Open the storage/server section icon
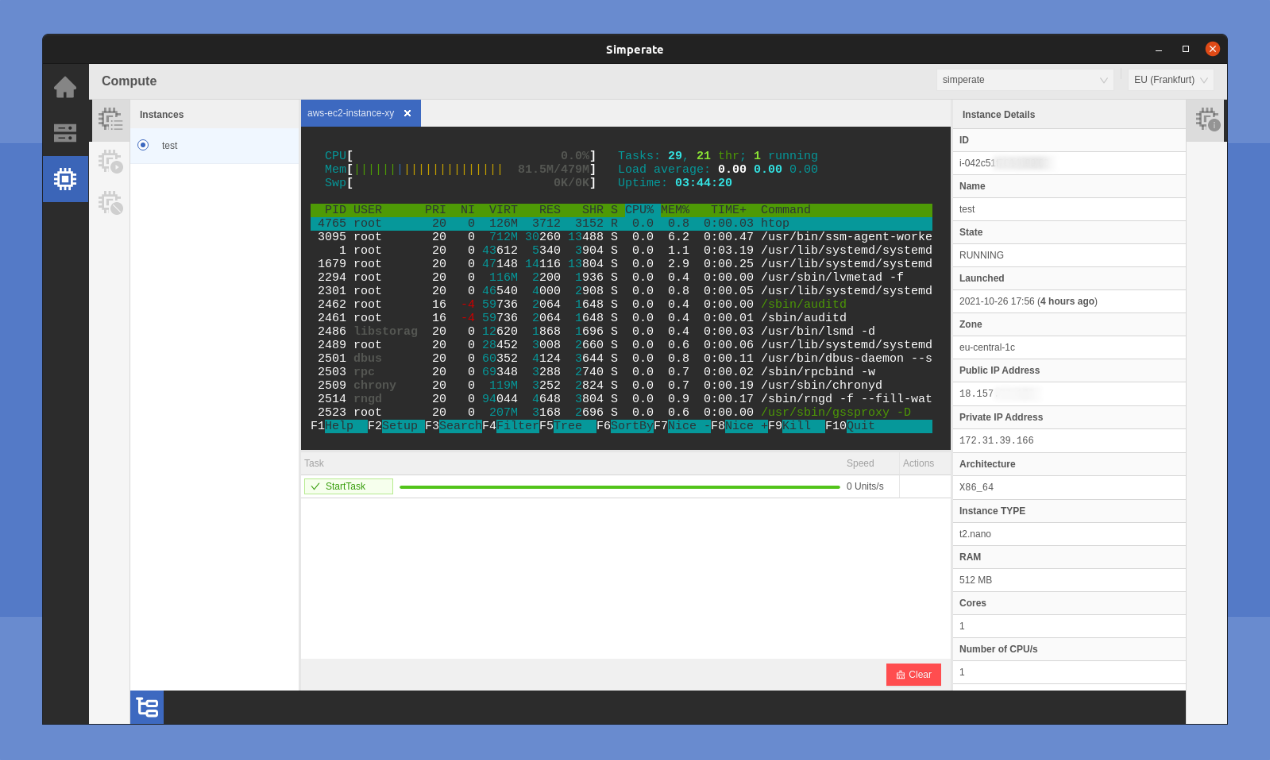The width and height of the screenshot is (1270, 760). [x=65, y=133]
